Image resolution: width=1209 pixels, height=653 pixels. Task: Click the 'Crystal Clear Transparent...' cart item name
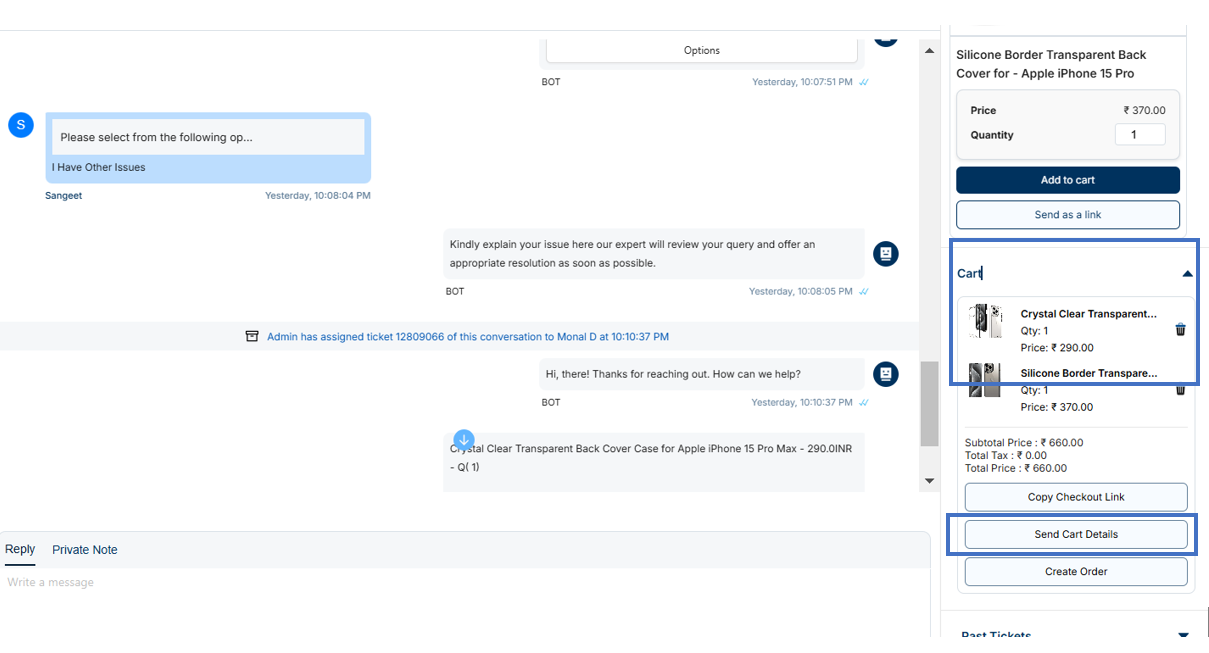[1089, 314]
